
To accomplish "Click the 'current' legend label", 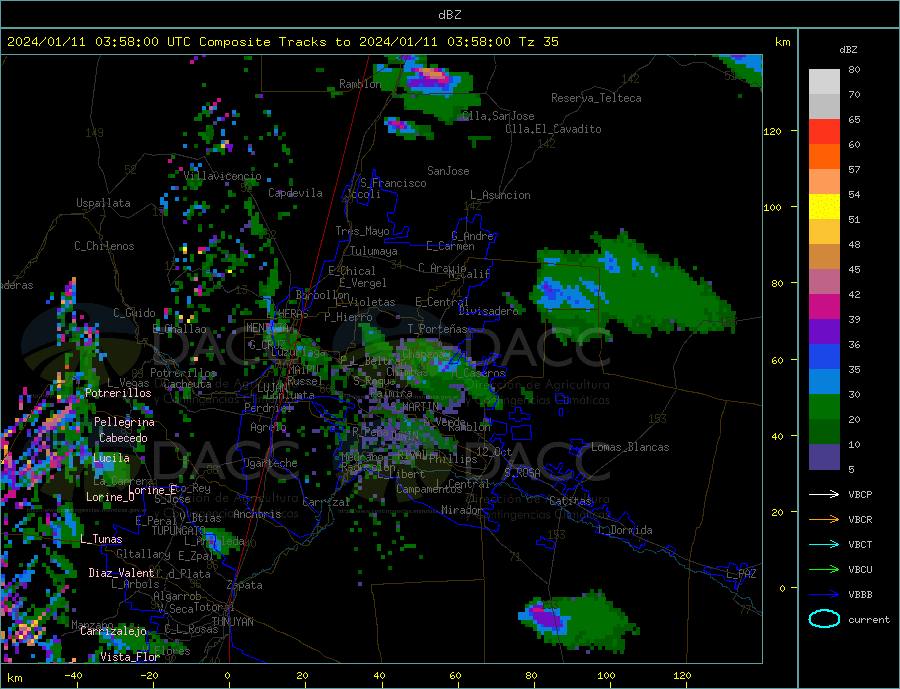I will click(869, 620).
